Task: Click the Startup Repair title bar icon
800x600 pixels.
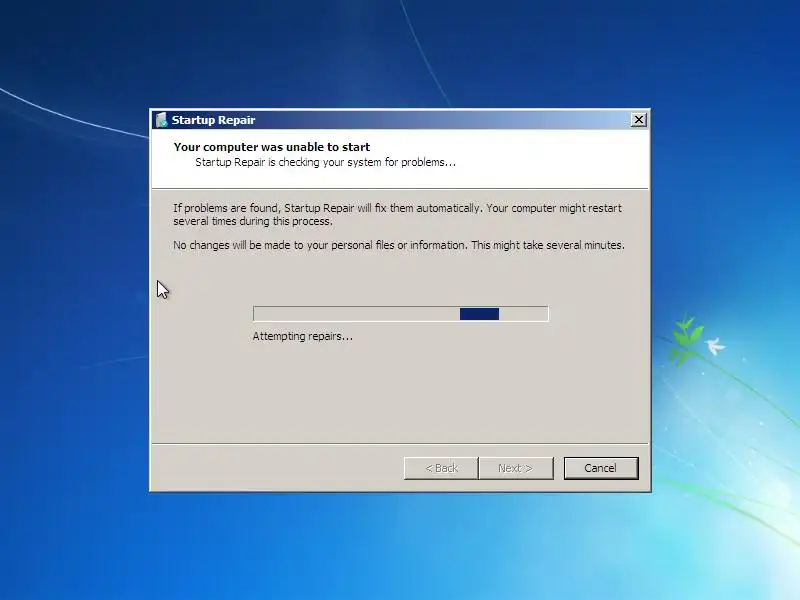Action: (162, 120)
